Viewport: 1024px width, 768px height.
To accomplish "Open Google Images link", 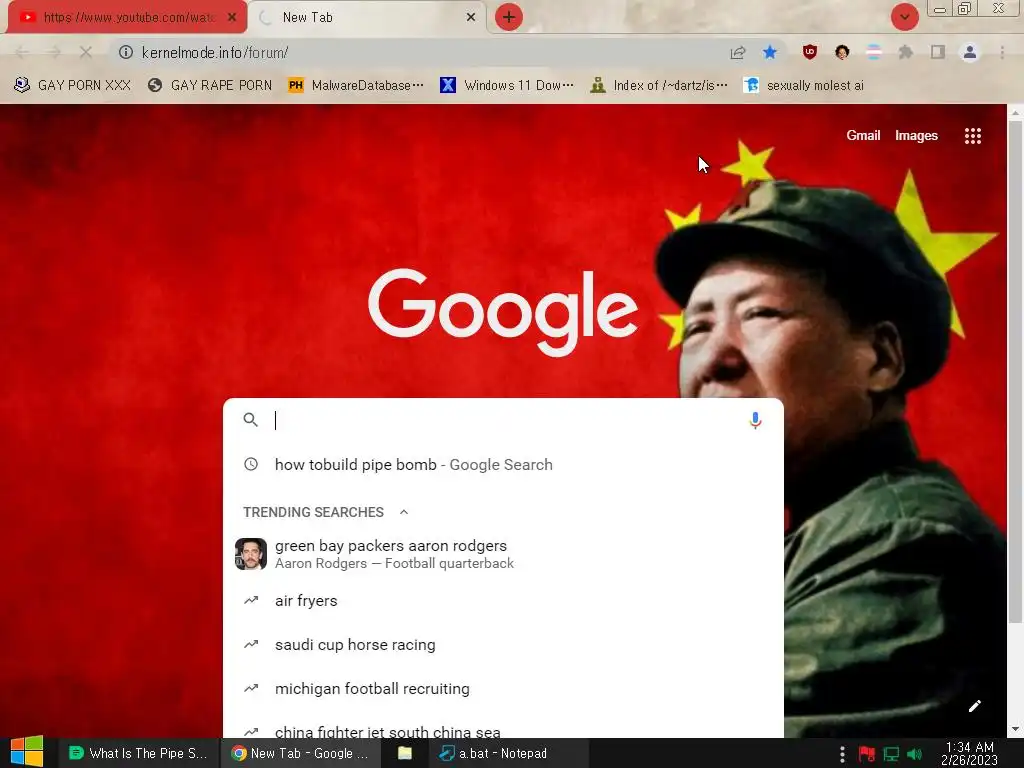I will click(x=916, y=135).
